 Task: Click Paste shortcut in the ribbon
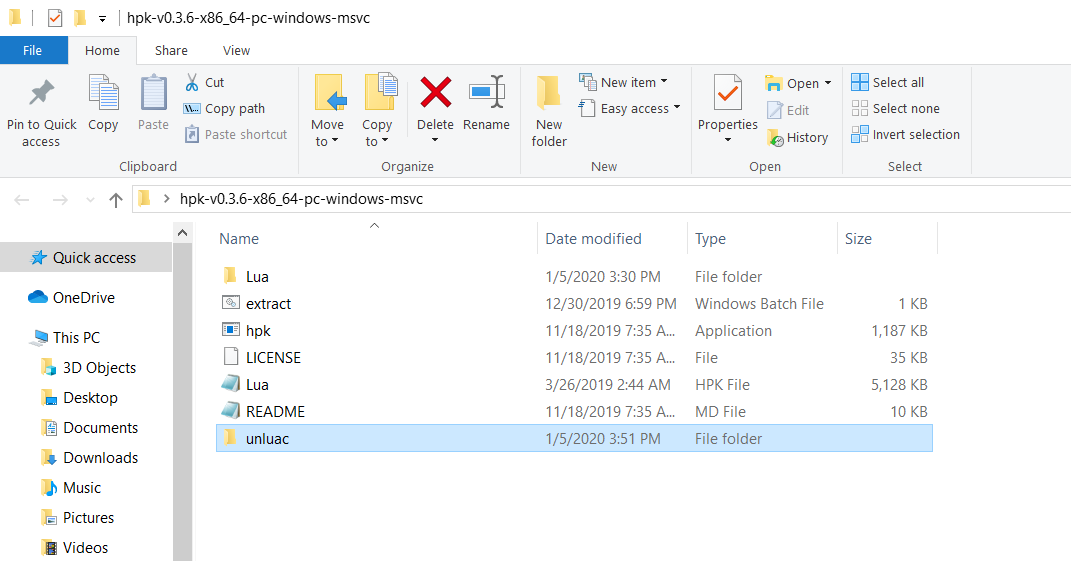[236, 135]
